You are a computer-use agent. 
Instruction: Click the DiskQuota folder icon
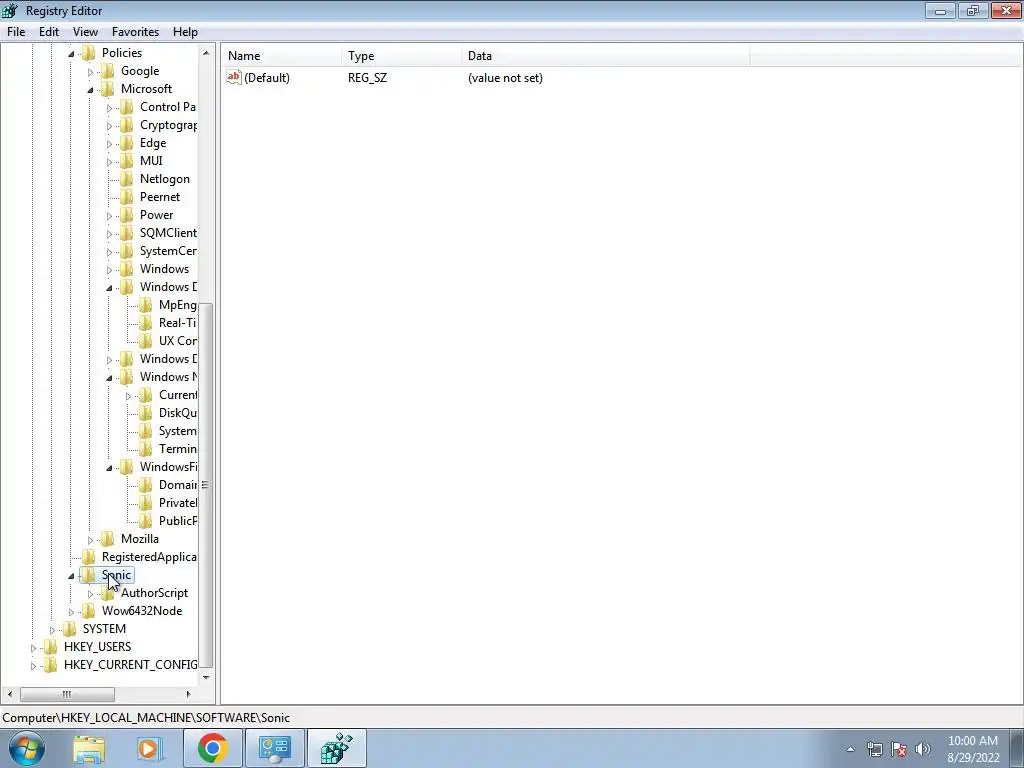click(x=146, y=413)
